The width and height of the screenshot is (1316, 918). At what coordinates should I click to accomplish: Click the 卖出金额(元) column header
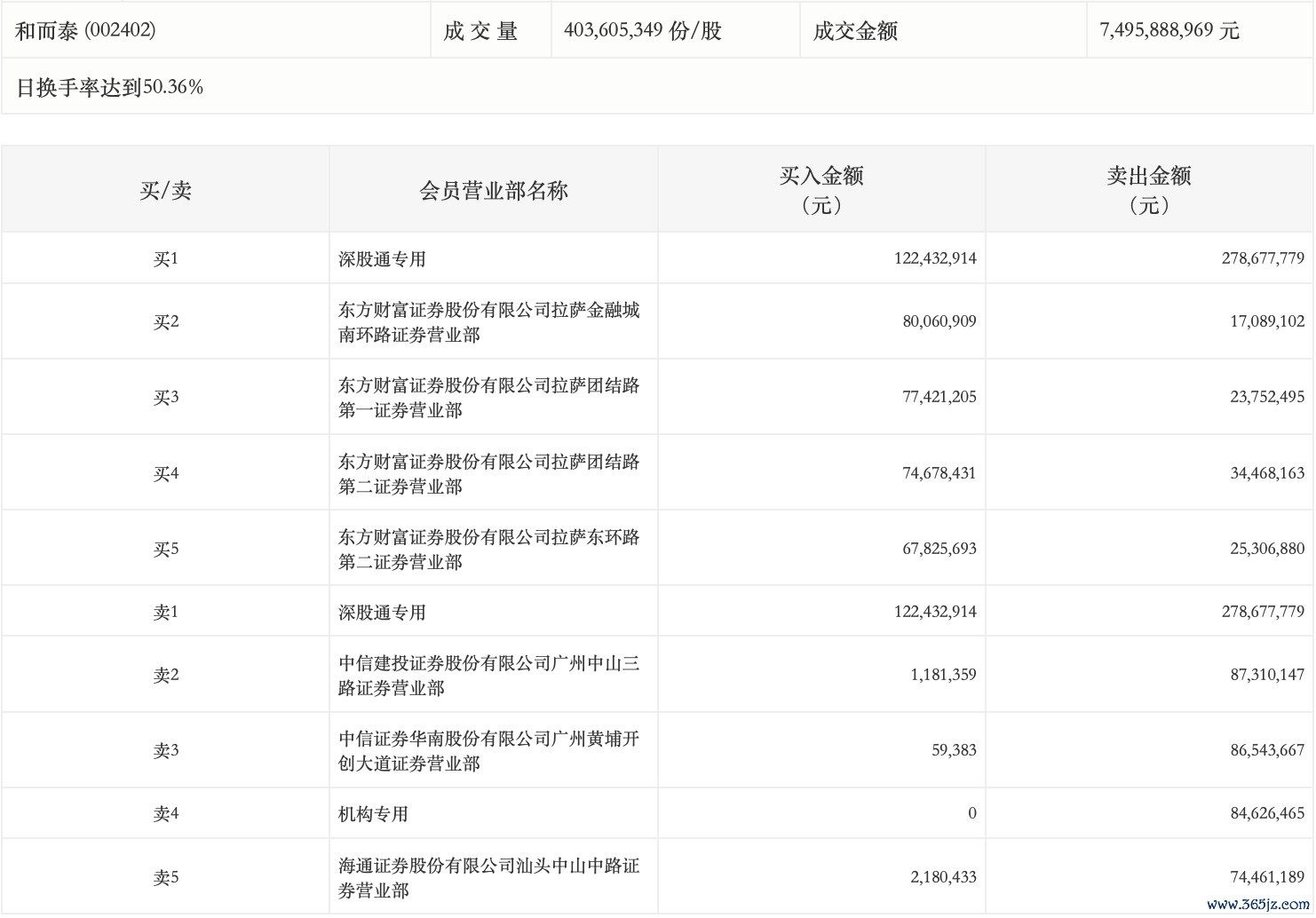click(x=1149, y=190)
